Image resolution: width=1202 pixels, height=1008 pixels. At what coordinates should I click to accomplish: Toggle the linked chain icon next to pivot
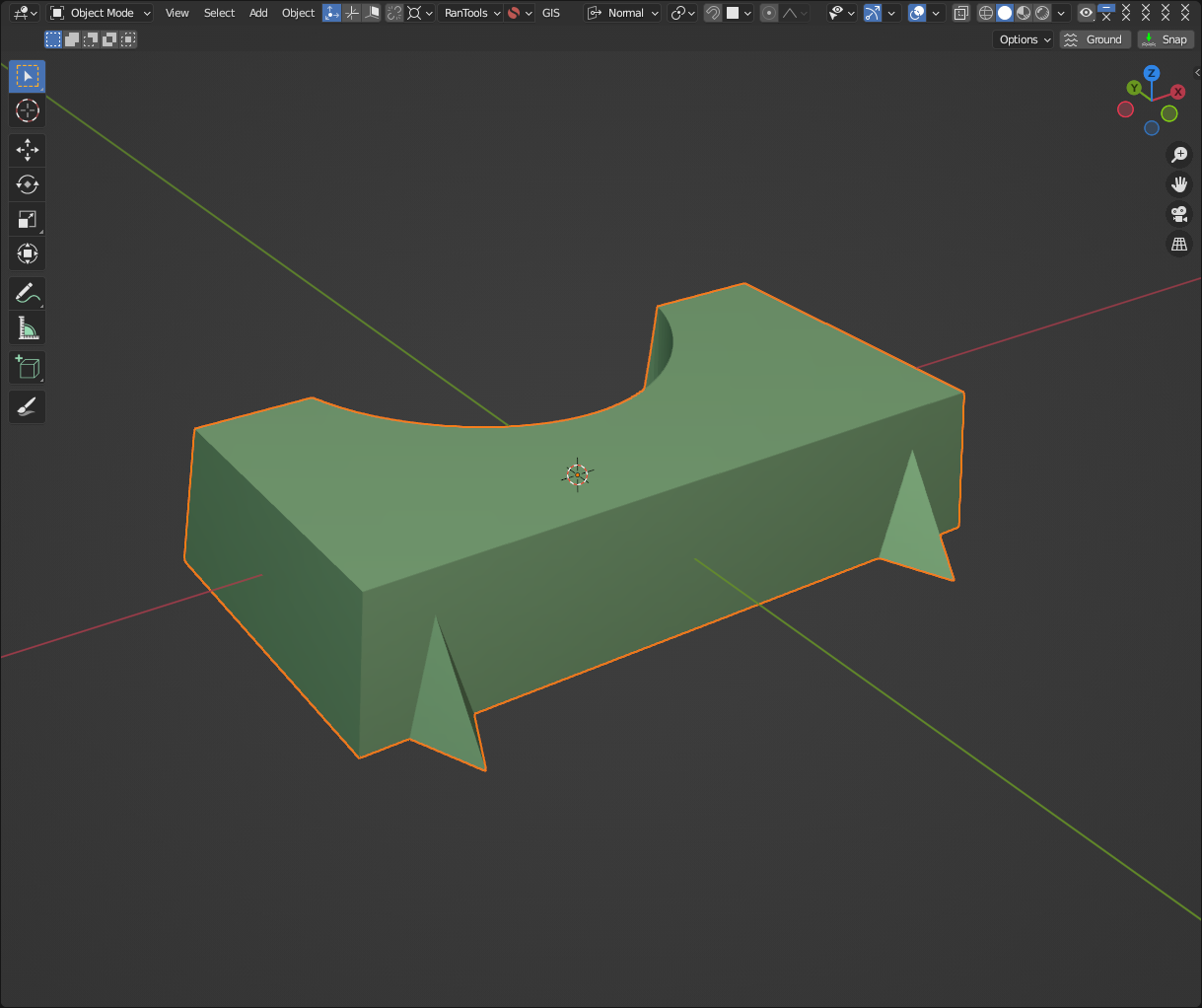(394, 13)
